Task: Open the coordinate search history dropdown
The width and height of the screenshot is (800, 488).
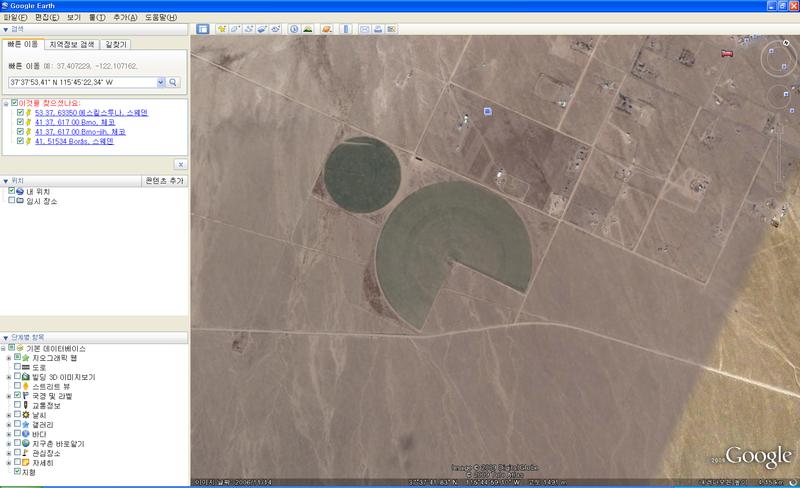Action: (160, 82)
